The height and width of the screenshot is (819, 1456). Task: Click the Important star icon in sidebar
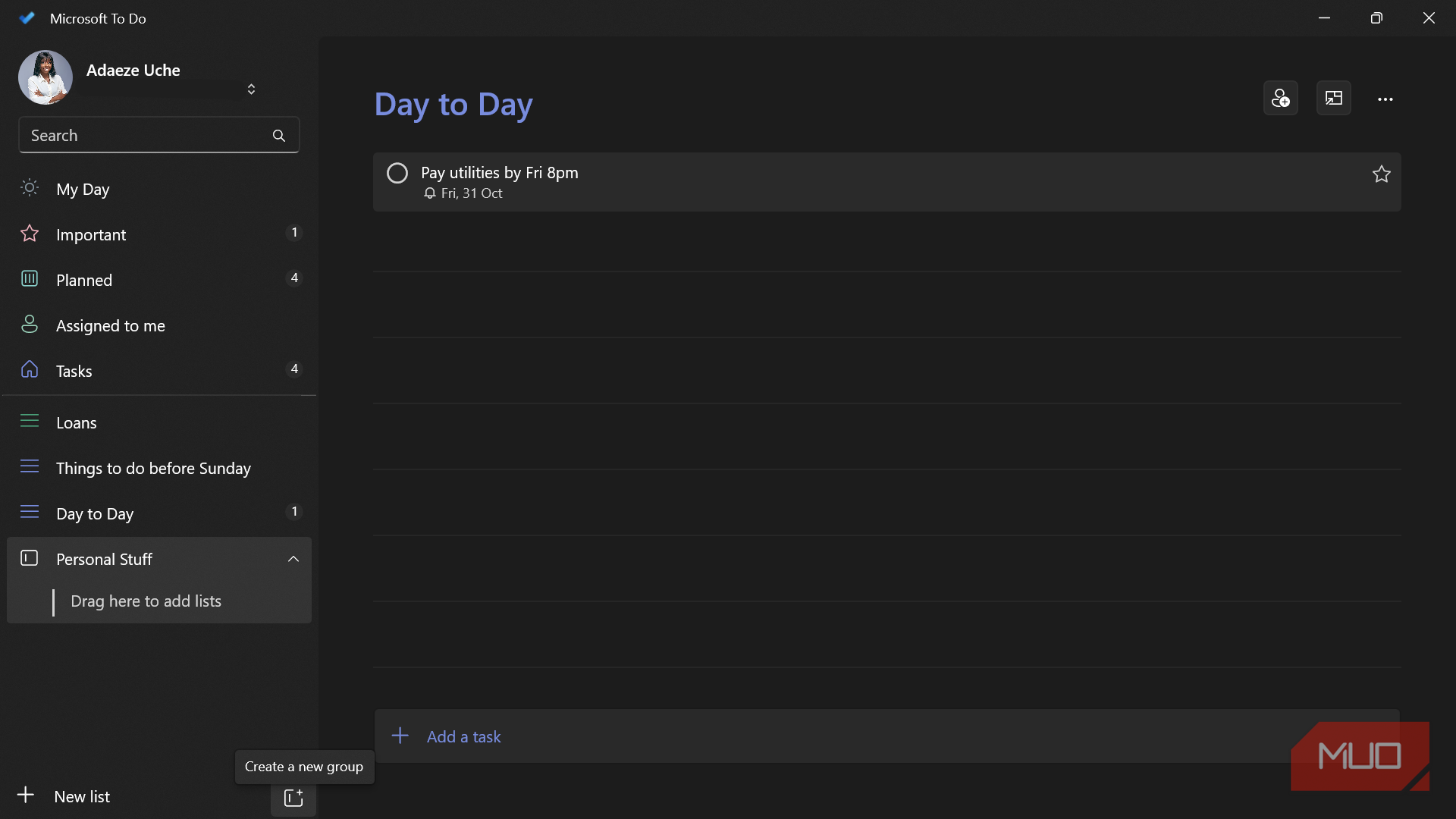(30, 233)
